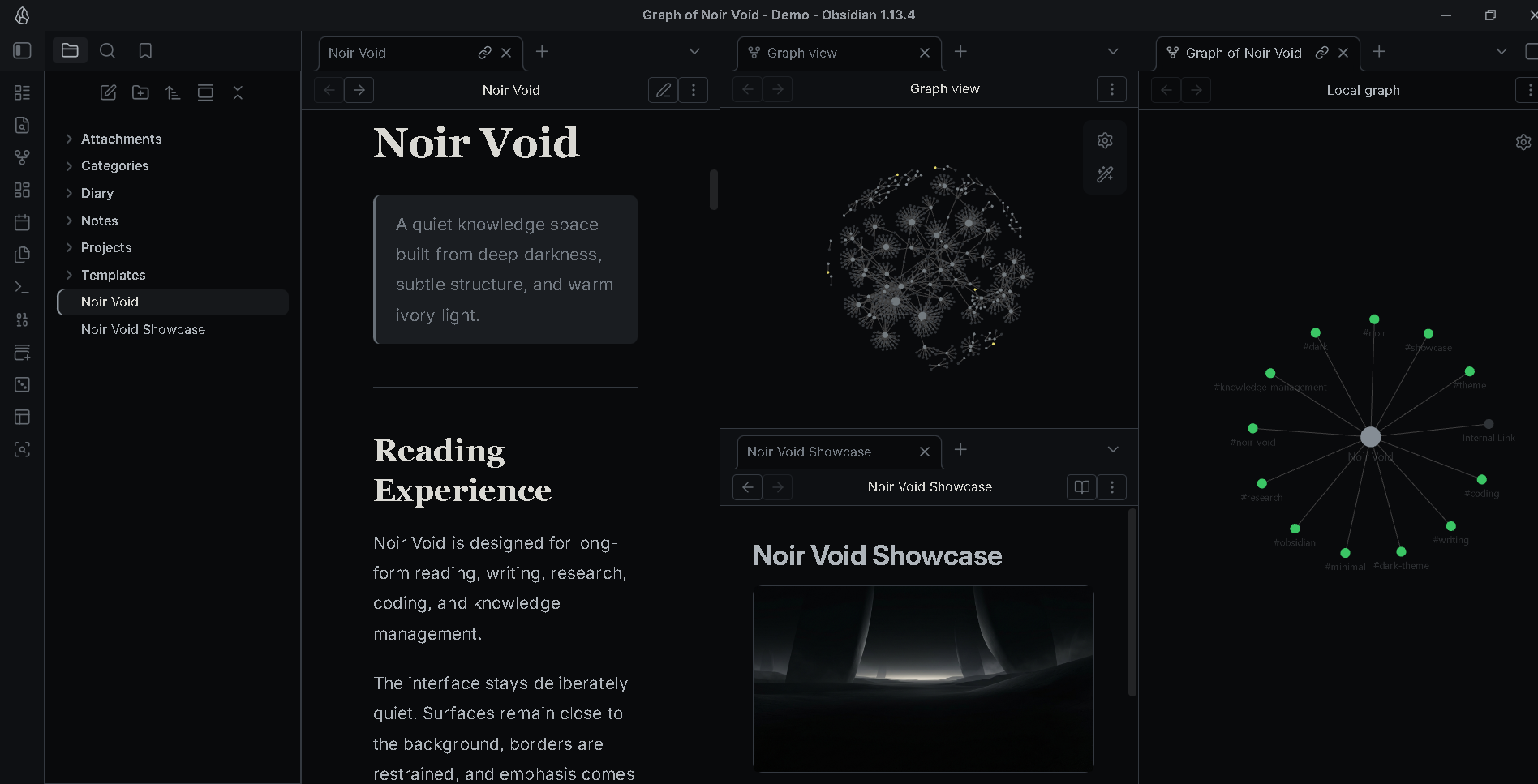
Task: Expand the Projects folder
Action: click(69, 247)
